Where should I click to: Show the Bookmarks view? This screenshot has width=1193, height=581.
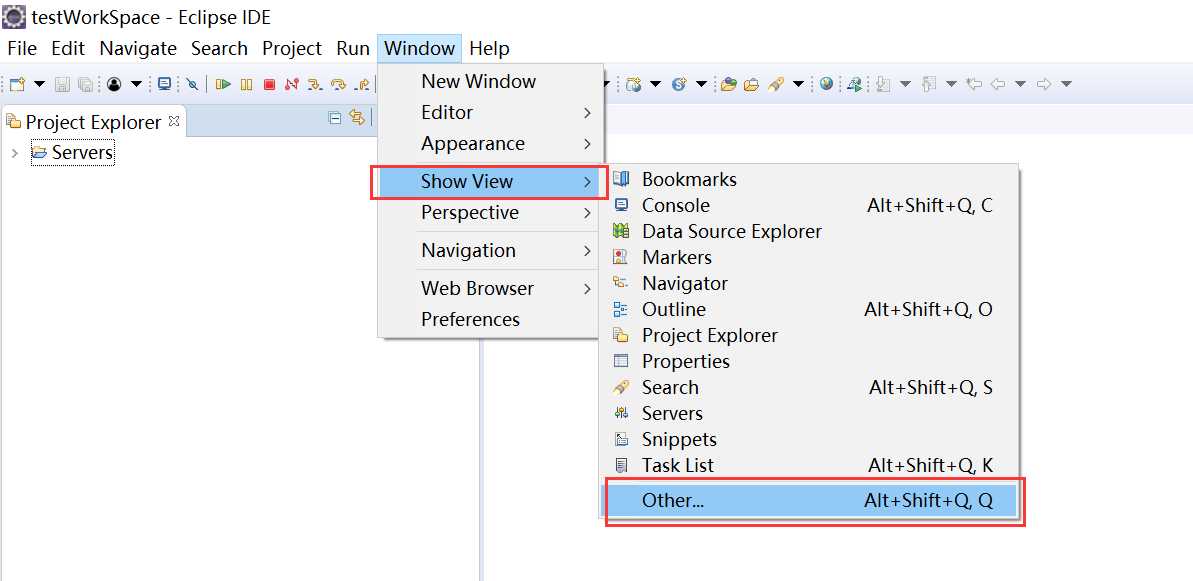809,179
